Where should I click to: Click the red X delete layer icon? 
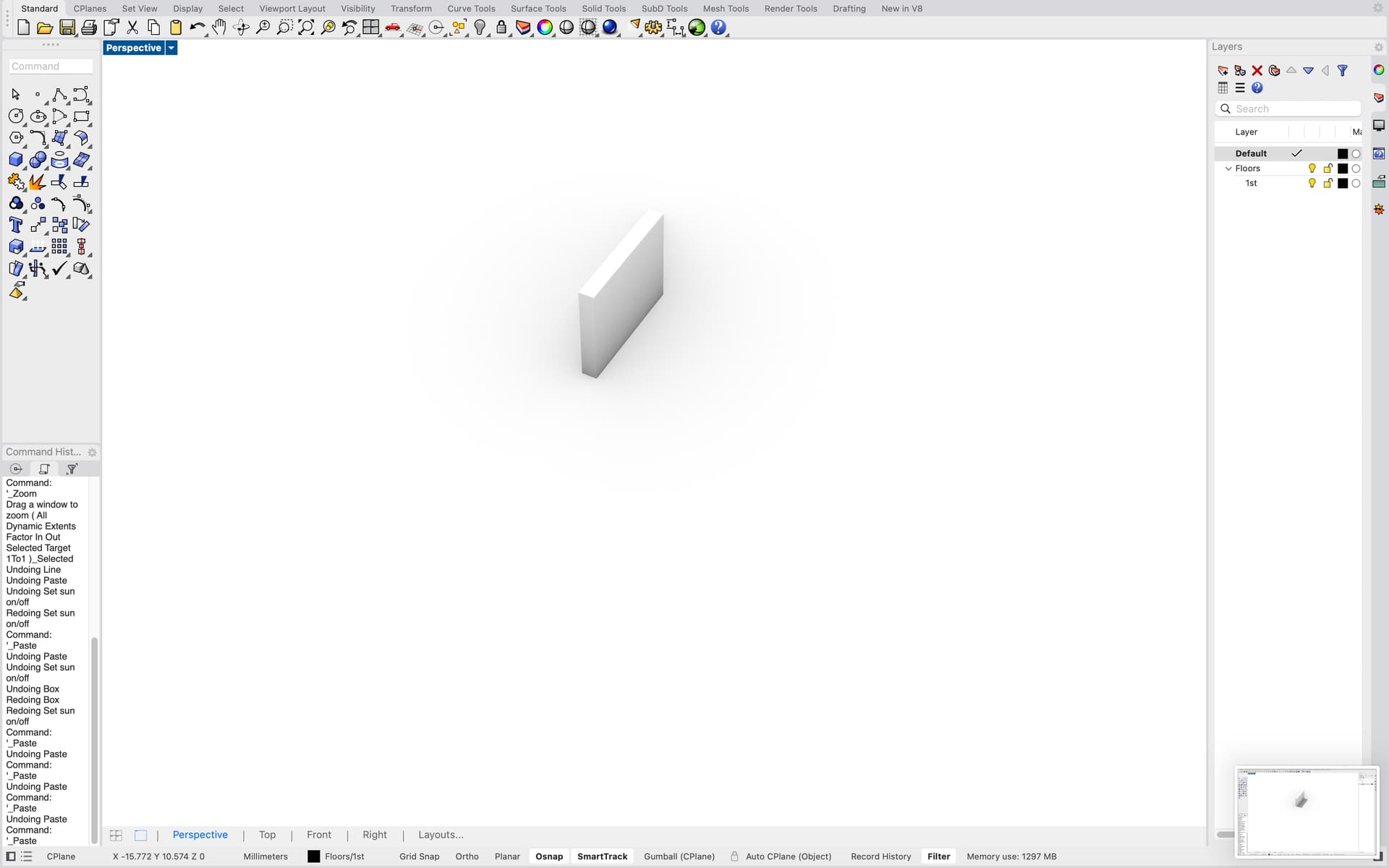click(x=1257, y=70)
